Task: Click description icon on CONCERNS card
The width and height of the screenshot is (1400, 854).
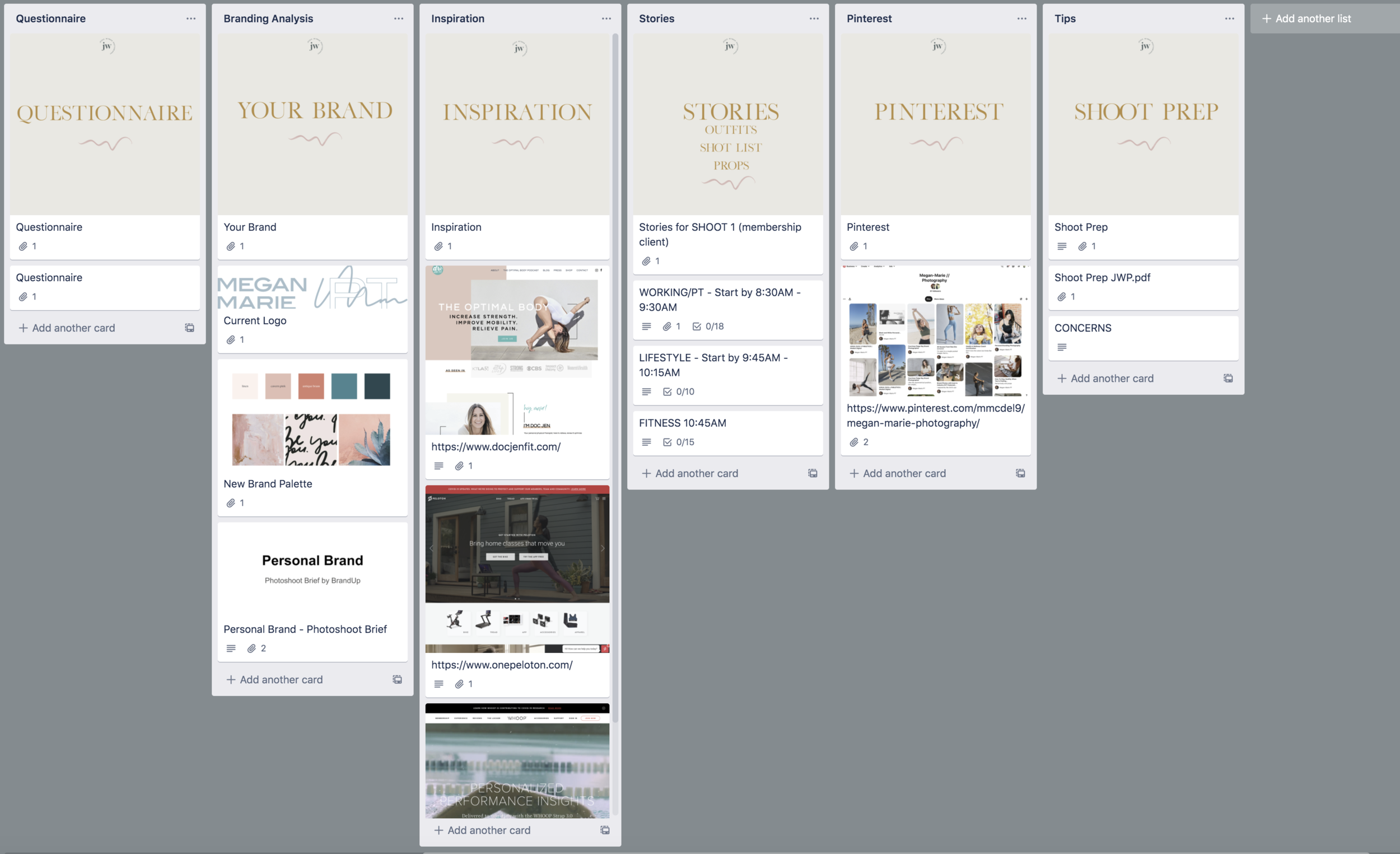Action: (x=1061, y=347)
